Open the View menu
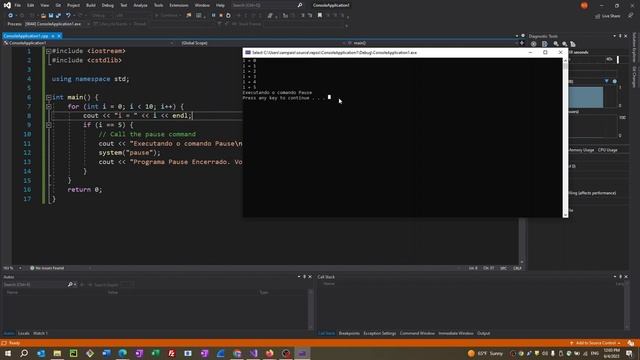Viewport: 640px width, 360px height. 44,5
